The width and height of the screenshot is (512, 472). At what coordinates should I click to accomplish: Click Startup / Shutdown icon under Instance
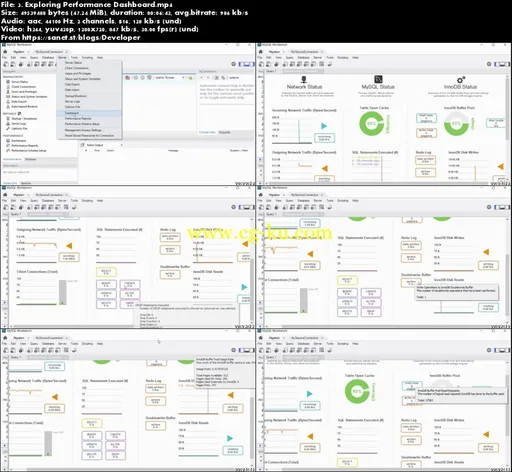pyautogui.click(x=8, y=119)
